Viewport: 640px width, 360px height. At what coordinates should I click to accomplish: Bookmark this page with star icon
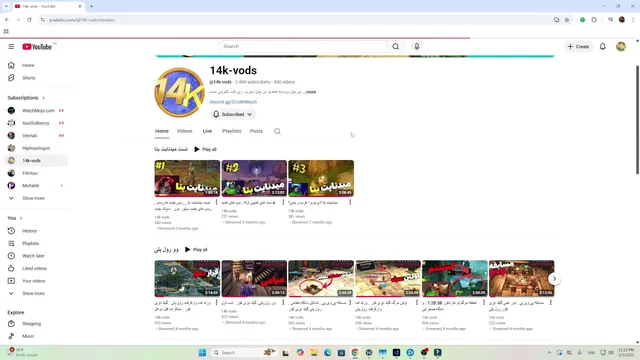567,20
